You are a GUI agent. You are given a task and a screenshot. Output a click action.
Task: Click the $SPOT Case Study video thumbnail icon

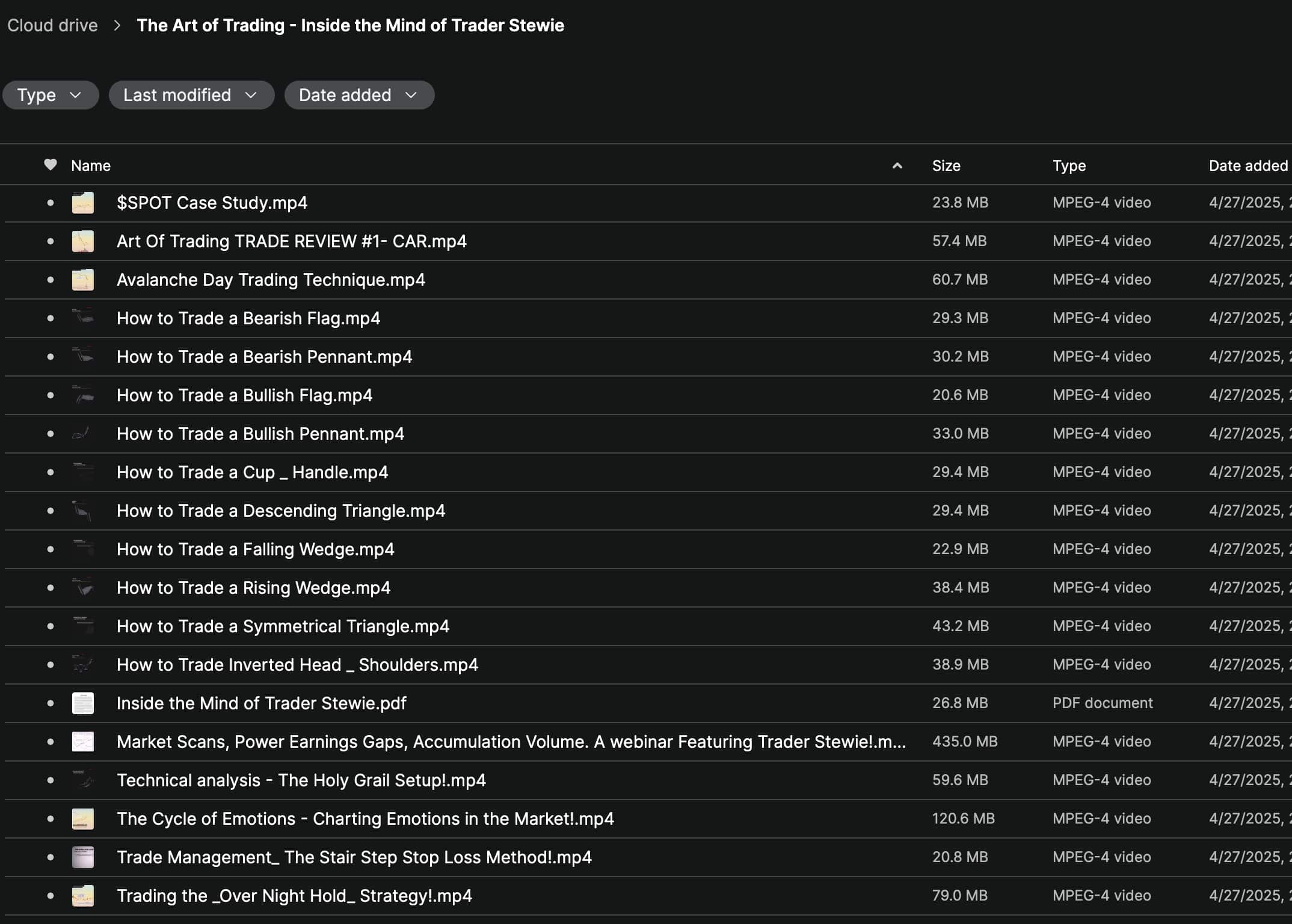click(83, 203)
